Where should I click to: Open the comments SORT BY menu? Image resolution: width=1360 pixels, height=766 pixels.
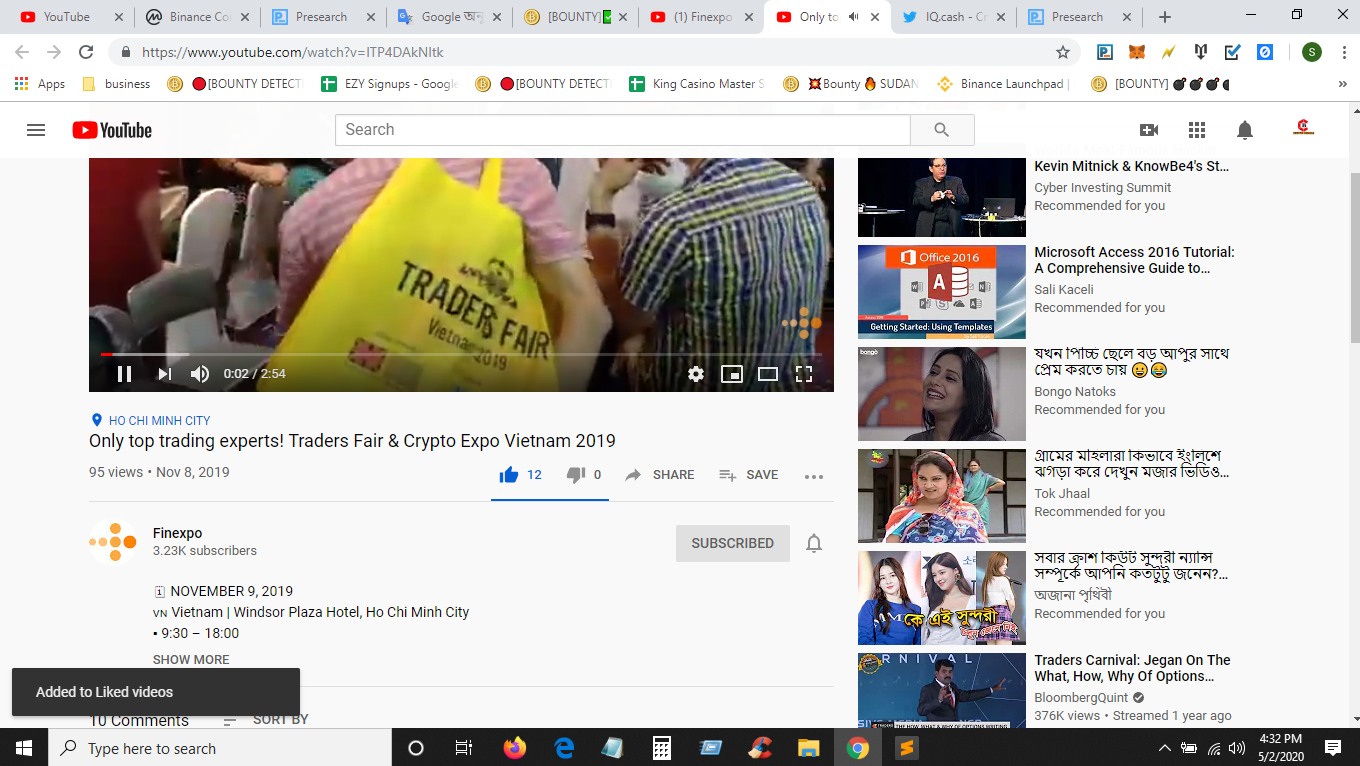click(266, 719)
